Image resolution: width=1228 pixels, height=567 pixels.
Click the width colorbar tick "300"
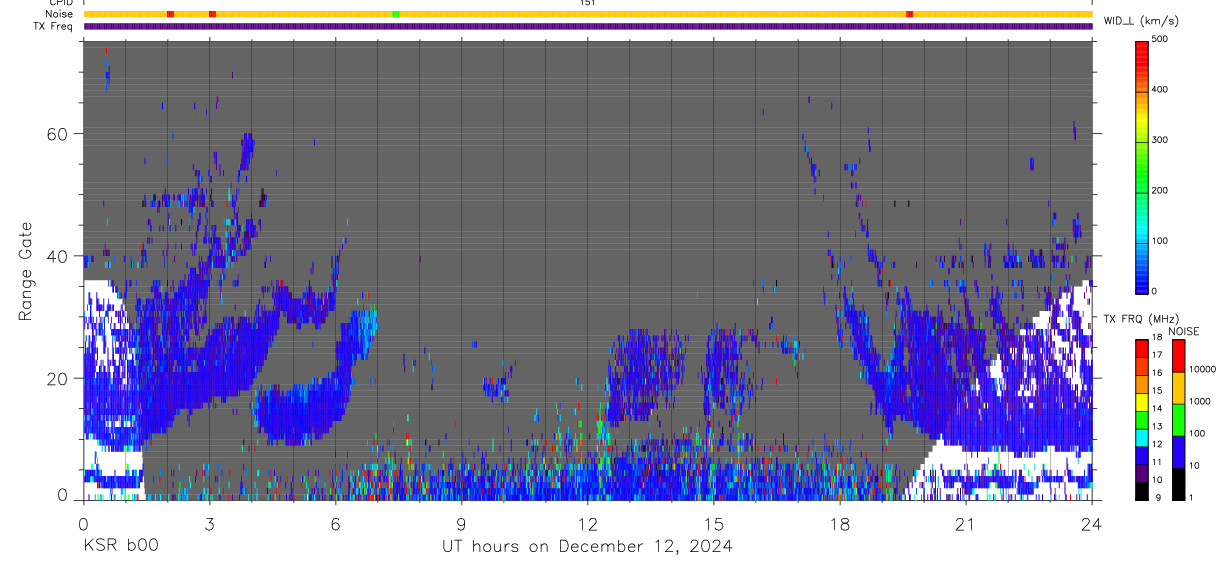[1160, 140]
